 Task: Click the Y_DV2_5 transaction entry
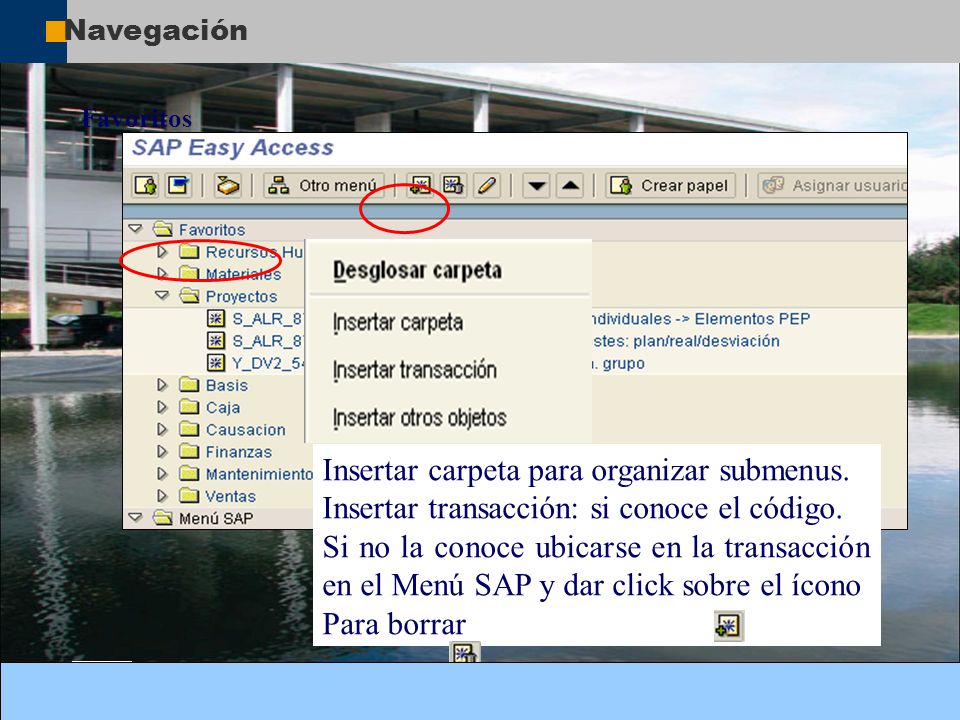[x=268, y=363]
